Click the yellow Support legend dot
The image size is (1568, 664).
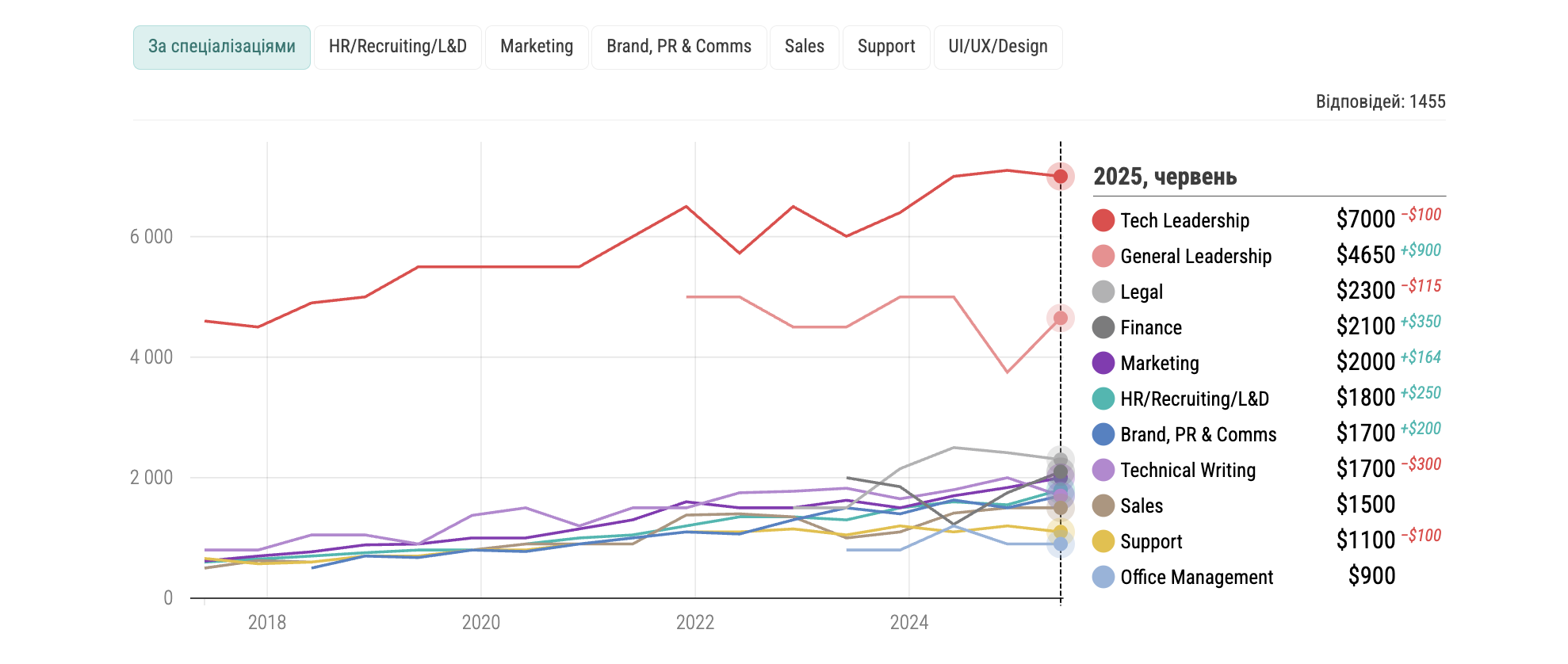pyautogui.click(x=1103, y=541)
